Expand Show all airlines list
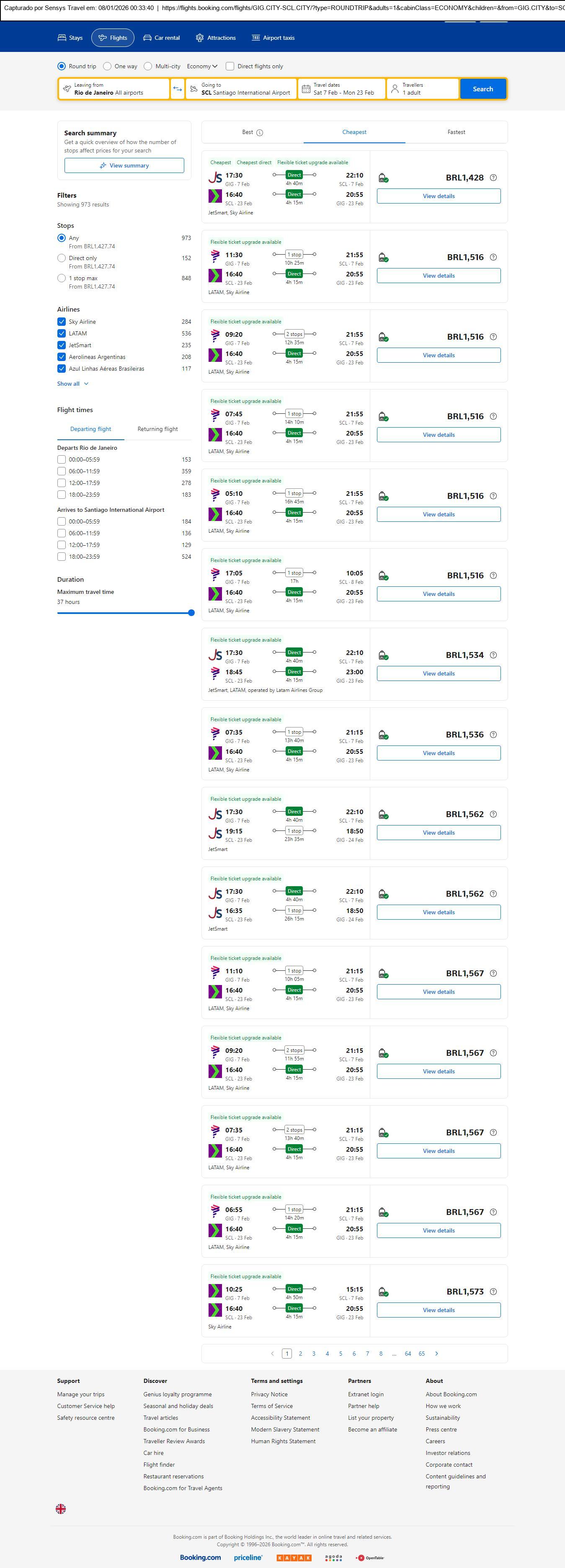 (73, 384)
